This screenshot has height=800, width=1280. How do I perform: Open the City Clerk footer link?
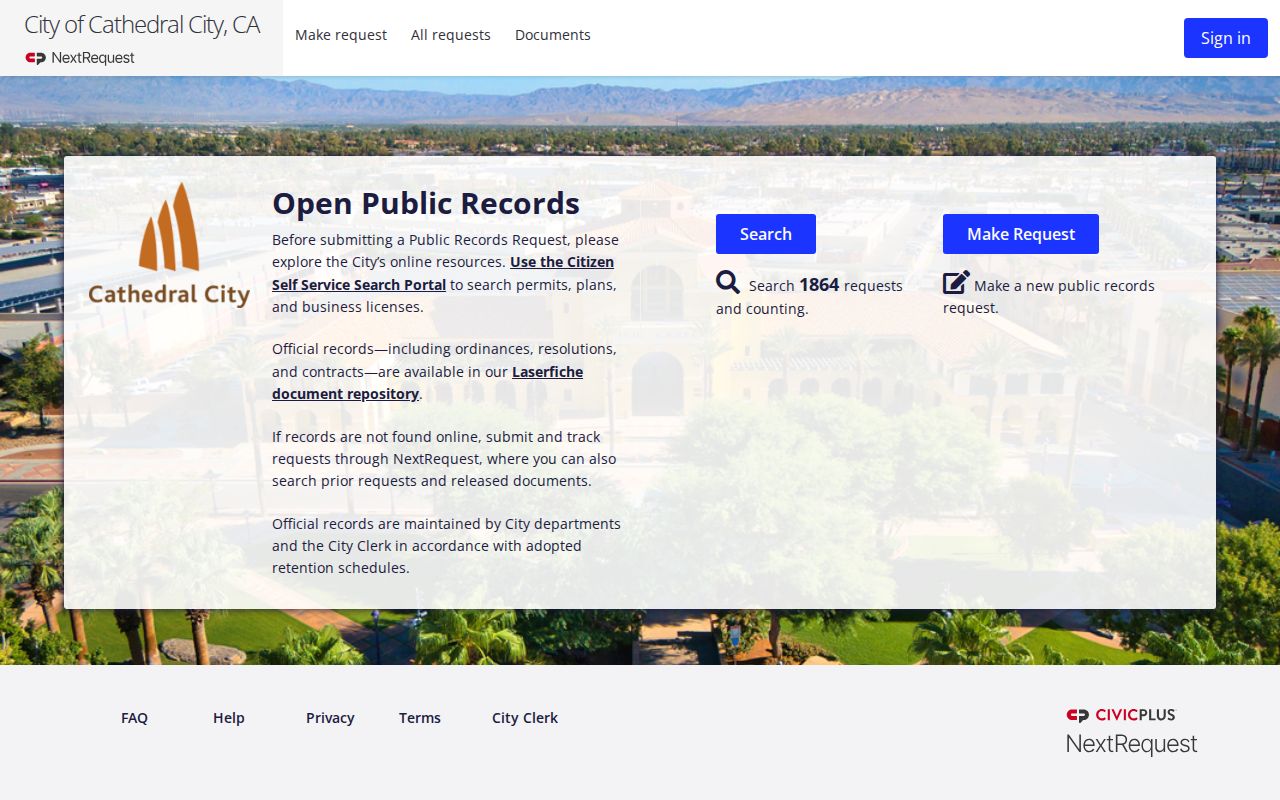coord(525,718)
